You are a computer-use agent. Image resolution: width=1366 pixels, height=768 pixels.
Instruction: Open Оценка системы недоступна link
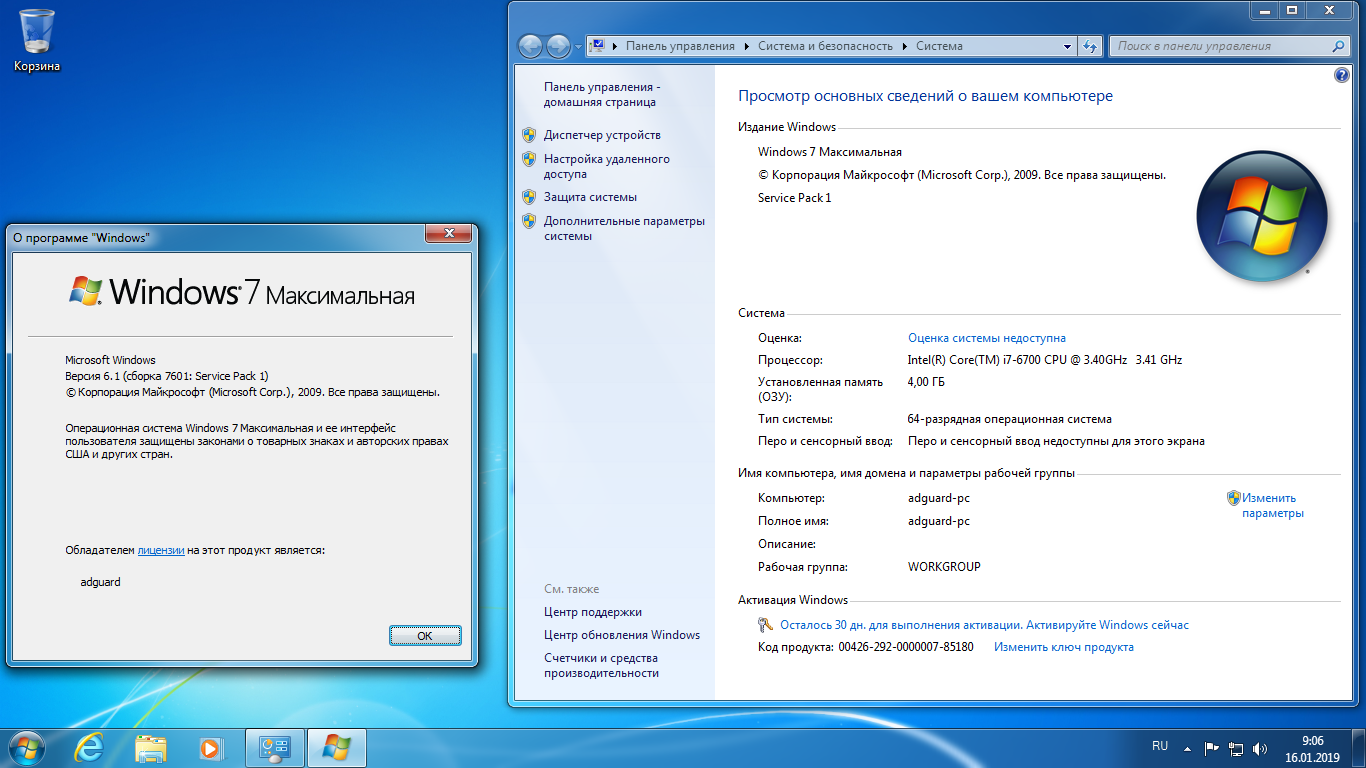click(987, 338)
